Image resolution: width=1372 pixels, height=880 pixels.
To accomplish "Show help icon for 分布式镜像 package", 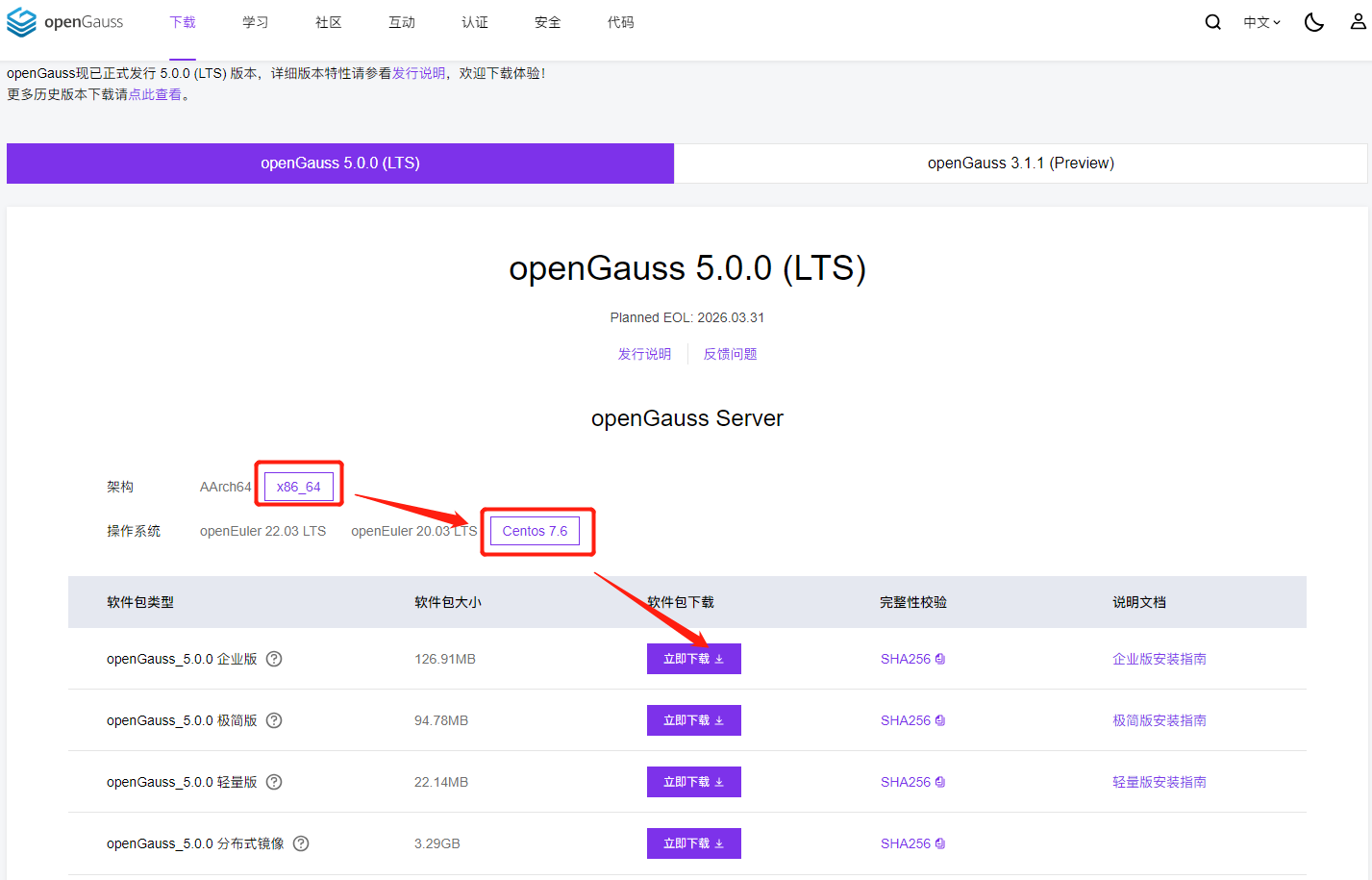I will click(301, 843).
